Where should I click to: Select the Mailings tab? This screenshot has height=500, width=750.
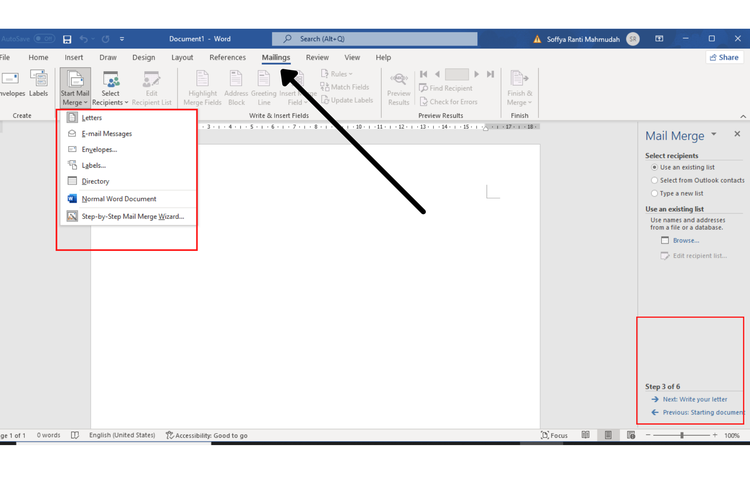pyautogui.click(x=276, y=57)
